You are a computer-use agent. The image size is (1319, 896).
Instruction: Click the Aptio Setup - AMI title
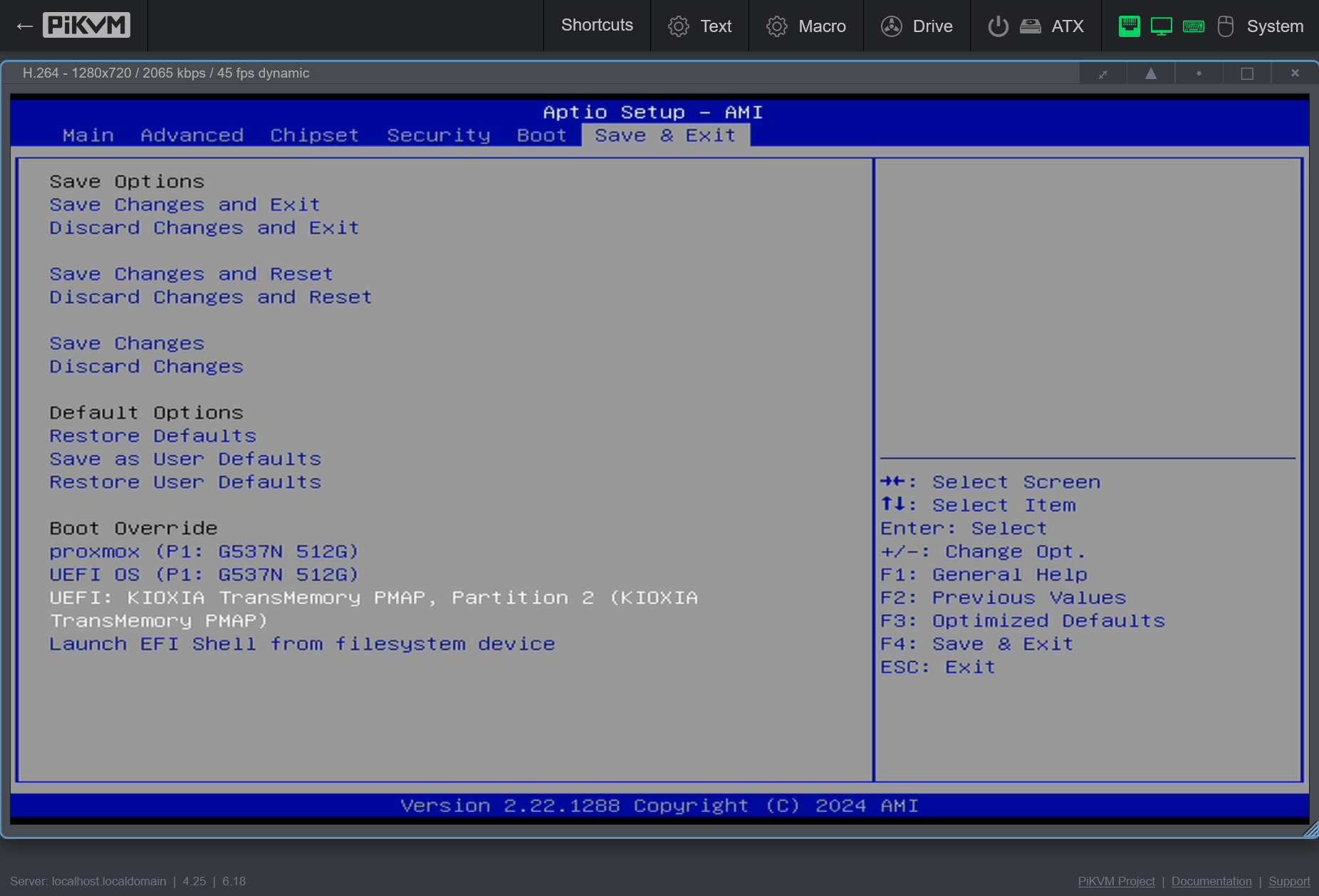652,113
